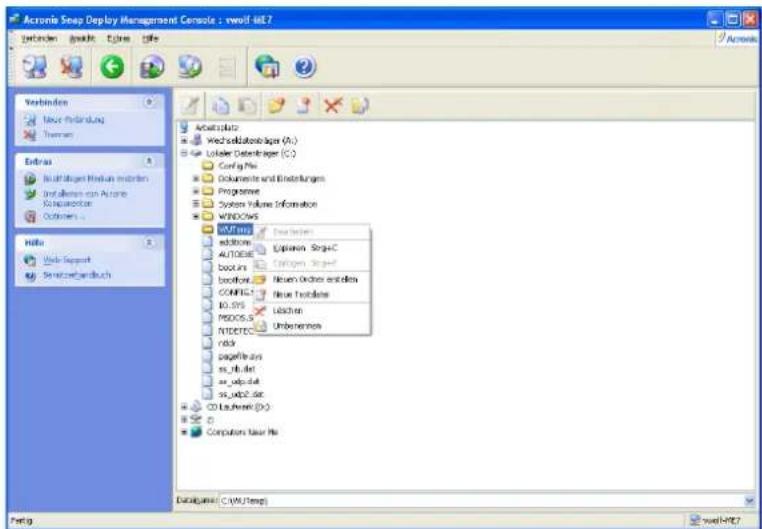Select the ss_udp.dat file
Image resolution: width=762 pixels, height=529 pixels.
coord(237,381)
